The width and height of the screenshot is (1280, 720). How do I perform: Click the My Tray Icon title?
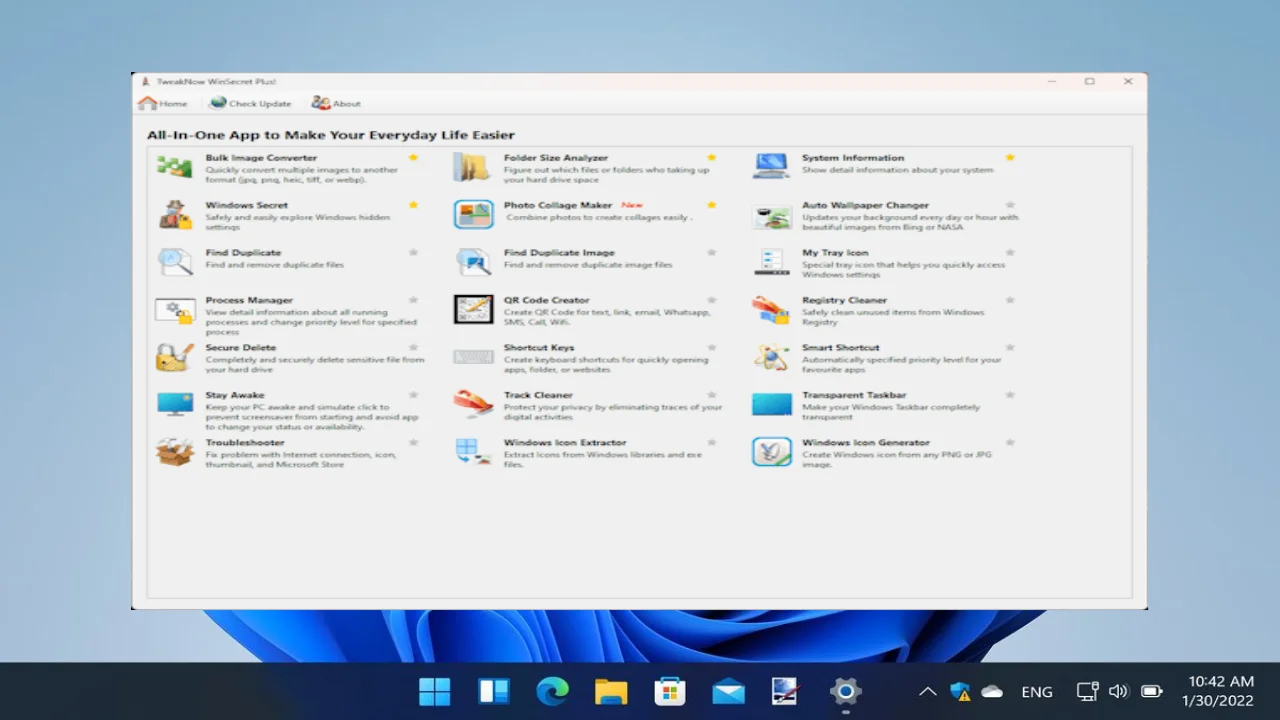(x=835, y=253)
